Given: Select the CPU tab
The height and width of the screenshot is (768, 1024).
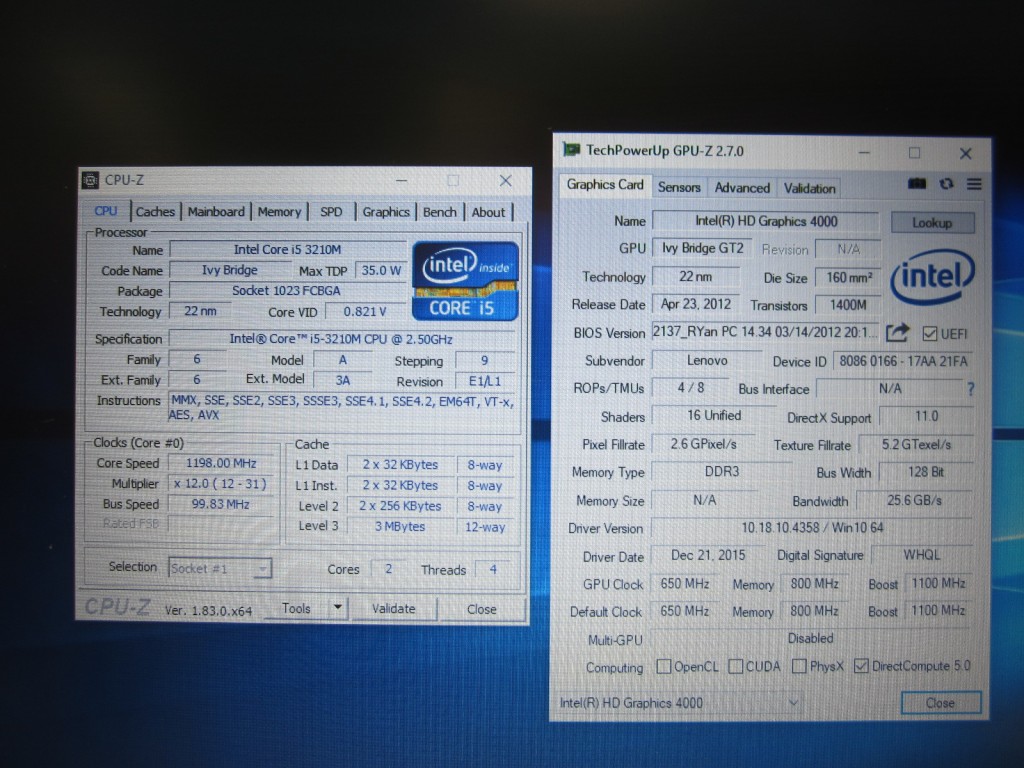Looking at the screenshot, I should [x=106, y=211].
